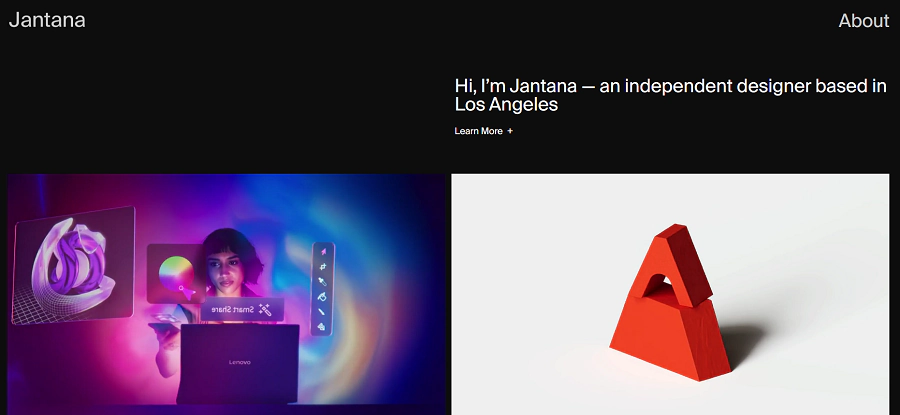
Task: Click the Learn More link
Action: tap(483, 131)
